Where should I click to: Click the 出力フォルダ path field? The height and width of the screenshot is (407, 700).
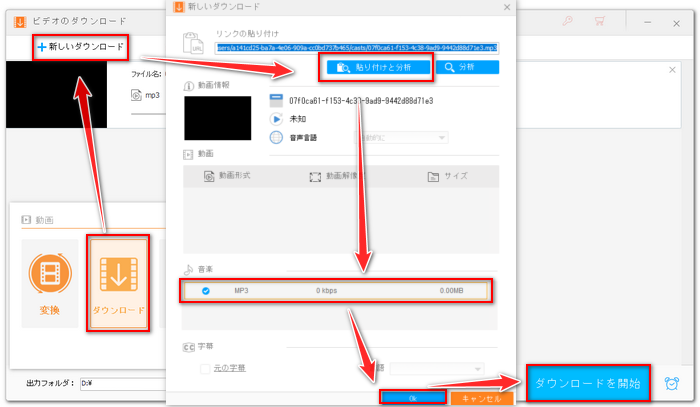point(123,383)
